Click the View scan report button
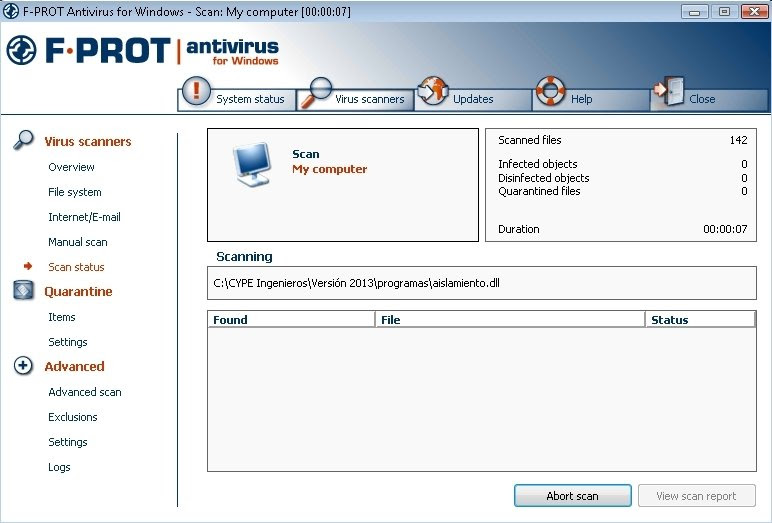772x523 pixels. click(x=697, y=495)
